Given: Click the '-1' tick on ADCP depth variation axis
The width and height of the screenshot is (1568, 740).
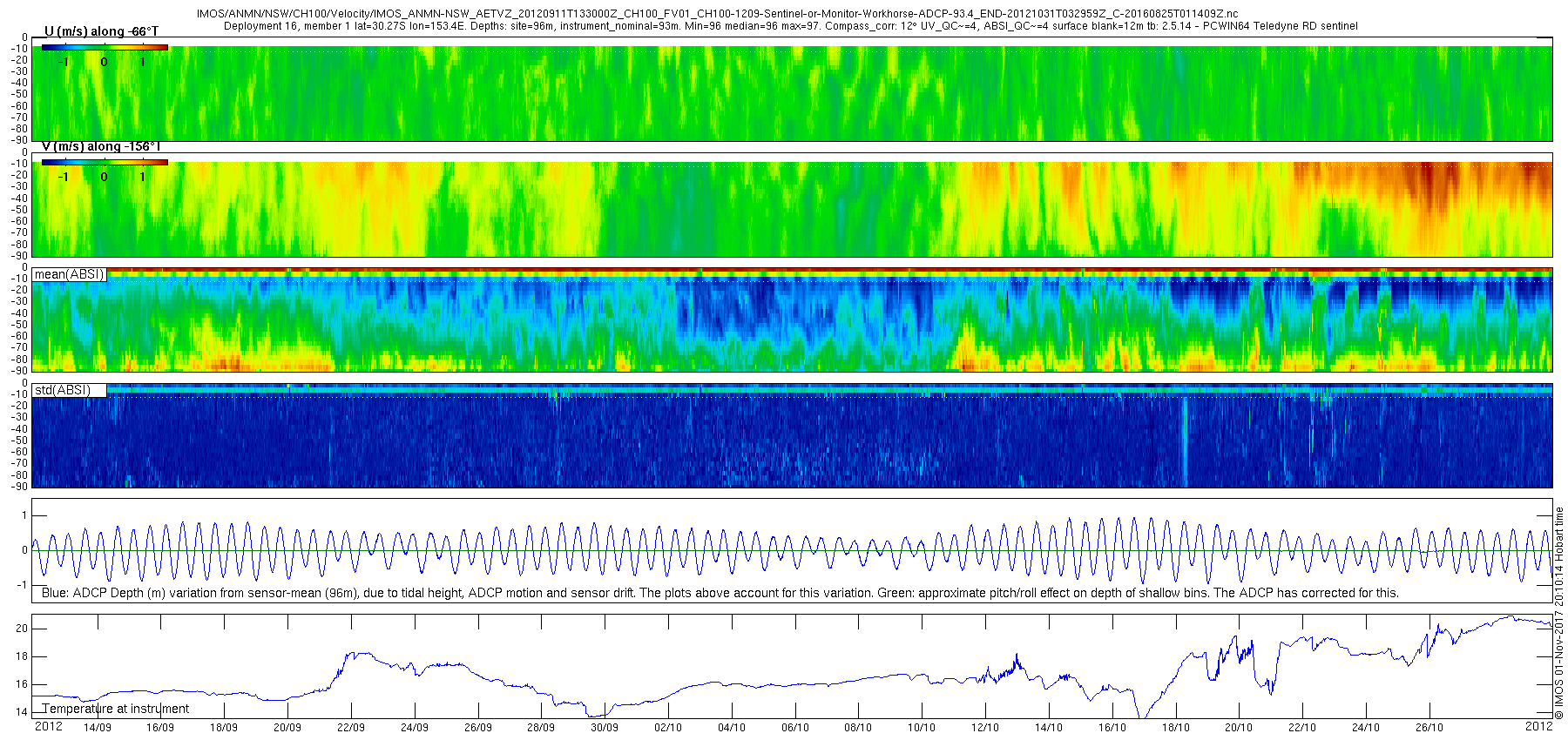Looking at the screenshot, I should point(22,585).
